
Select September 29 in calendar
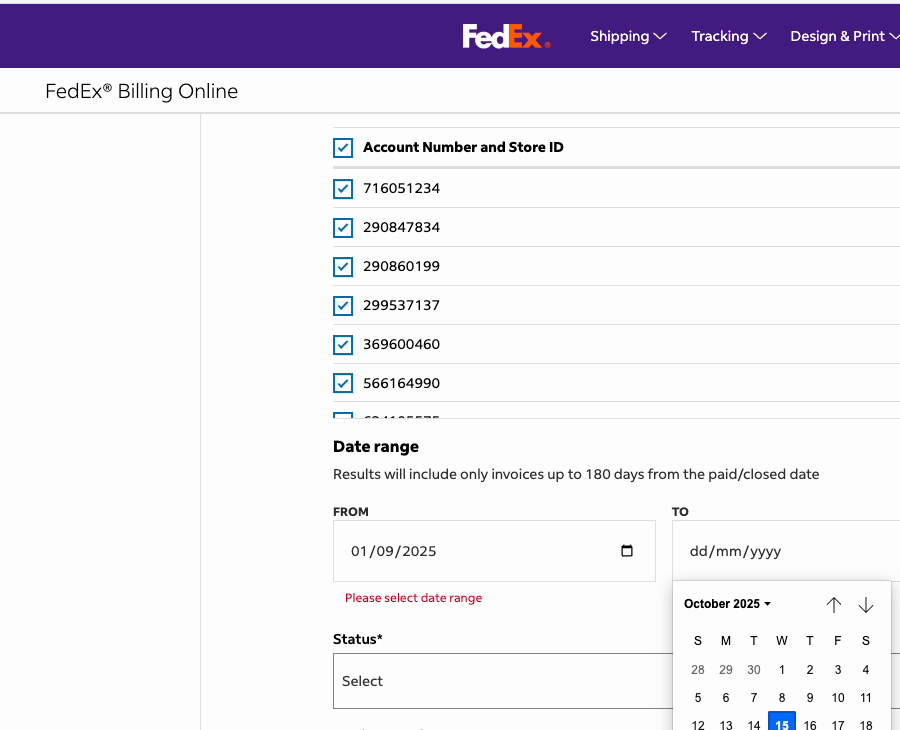coord(726,670)
